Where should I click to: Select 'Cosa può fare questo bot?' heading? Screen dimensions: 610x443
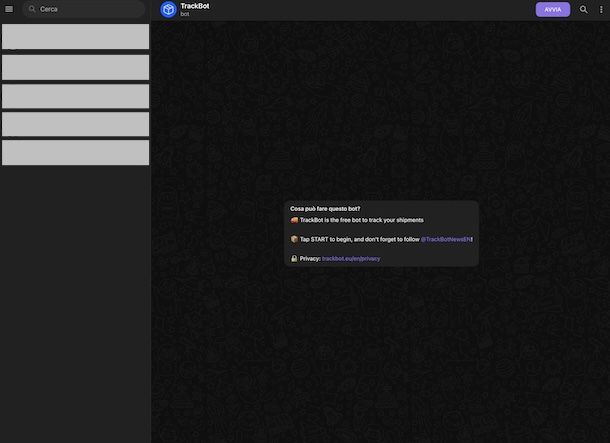(x=325, y=209)
